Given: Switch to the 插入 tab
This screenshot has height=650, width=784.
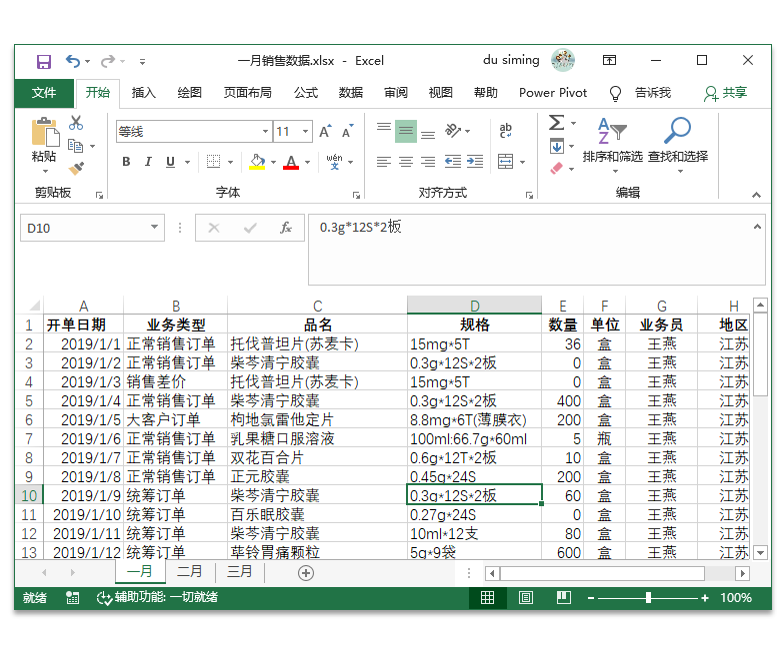Looking at the screenshot, I should click(144, 93).
